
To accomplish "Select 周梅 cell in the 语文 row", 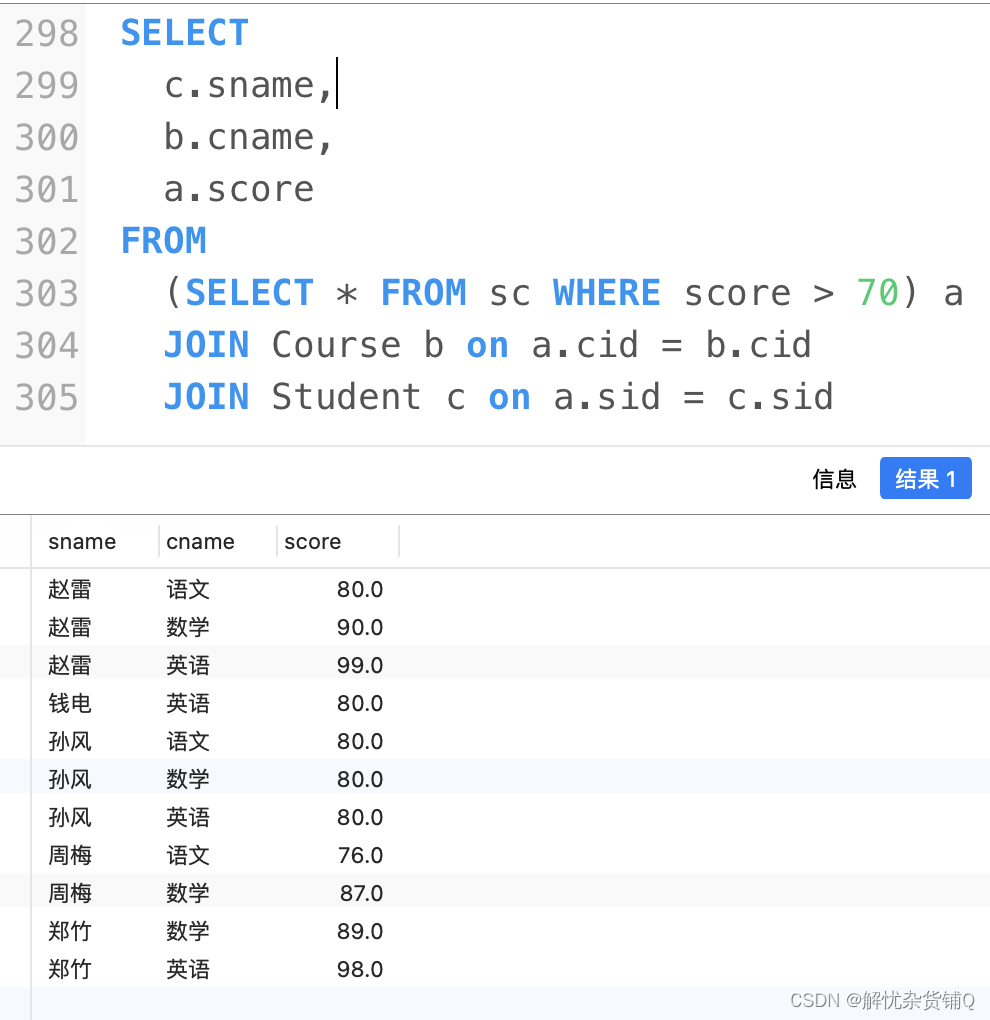I will pos(70,855).
